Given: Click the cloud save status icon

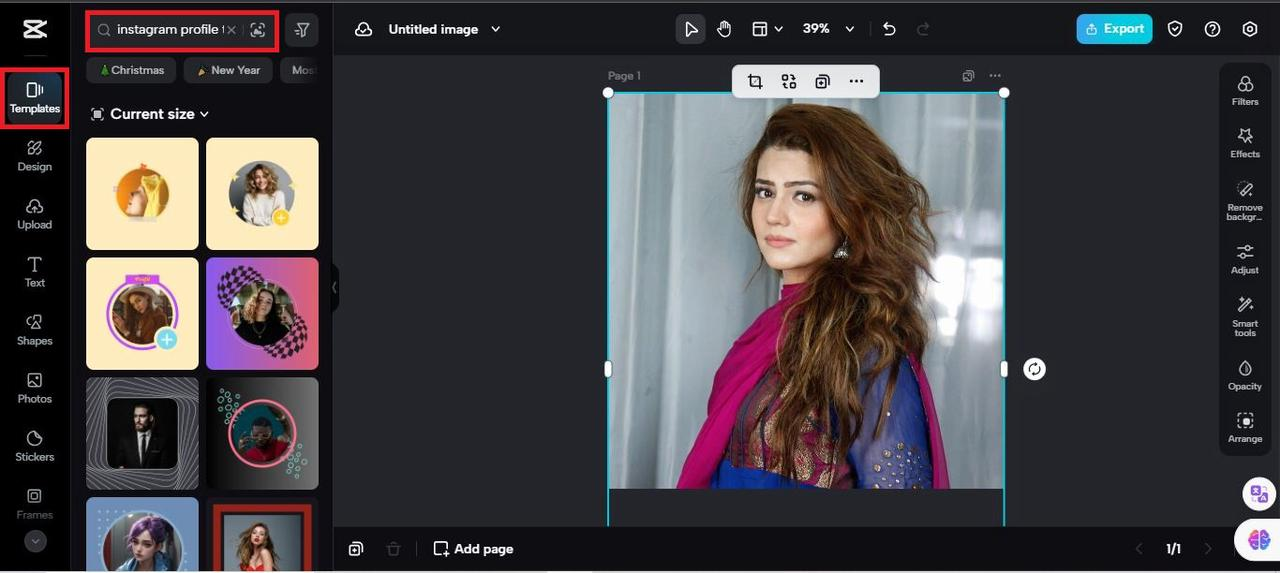Looking at the screenshot, I should pyautogui.click(x=363, y=29).
